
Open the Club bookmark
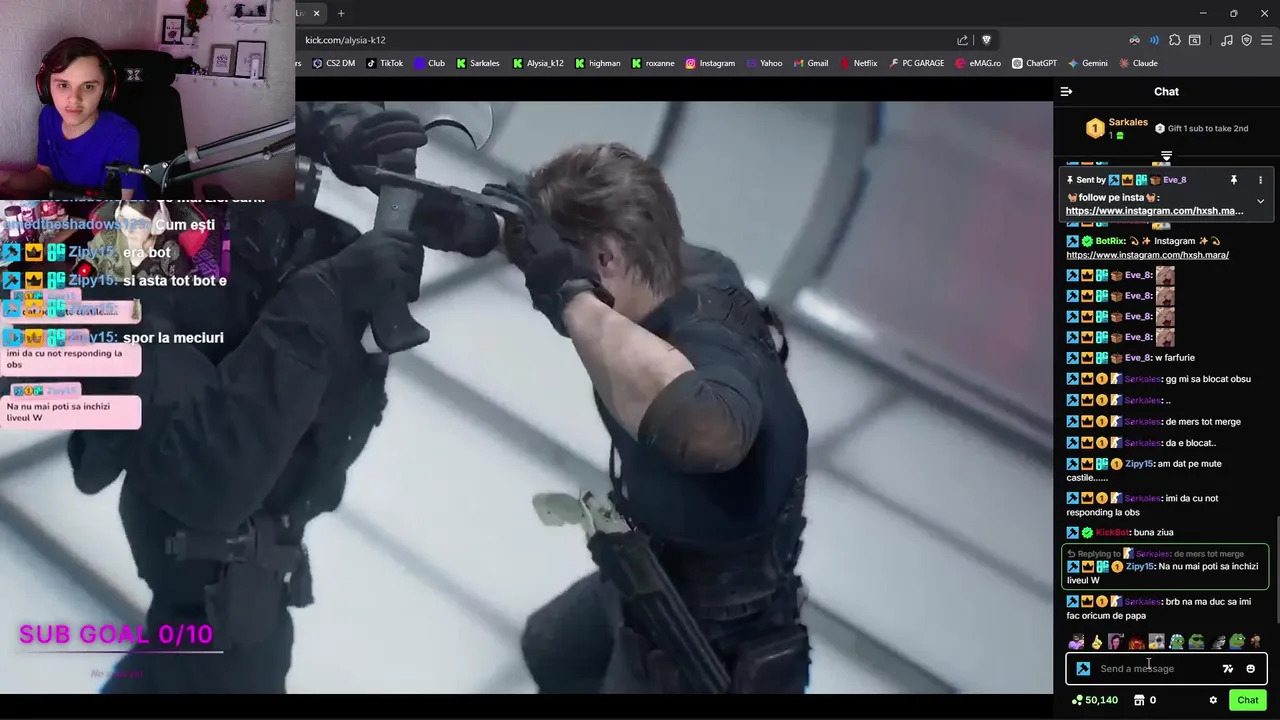click(430, 63)
